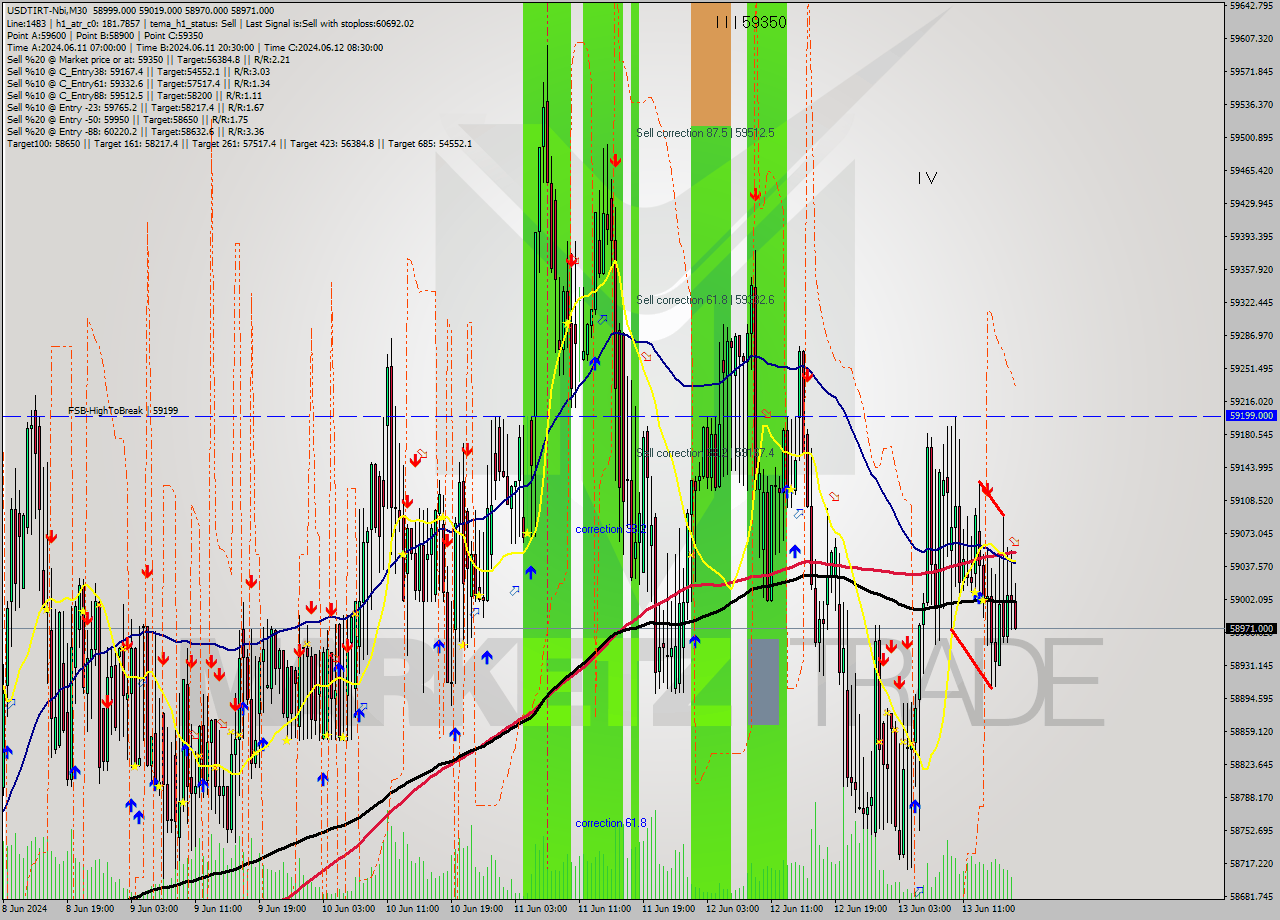The image size is (1280, 920).
Task: Click the '9 Jun 03:00' time axis label
Action: pos(154,909)
